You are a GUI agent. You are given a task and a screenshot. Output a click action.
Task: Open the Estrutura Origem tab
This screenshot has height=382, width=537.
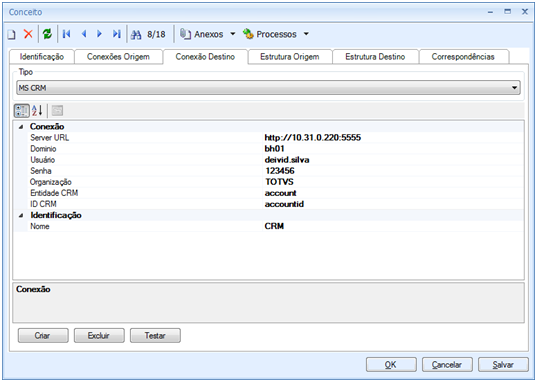[290, 57]
